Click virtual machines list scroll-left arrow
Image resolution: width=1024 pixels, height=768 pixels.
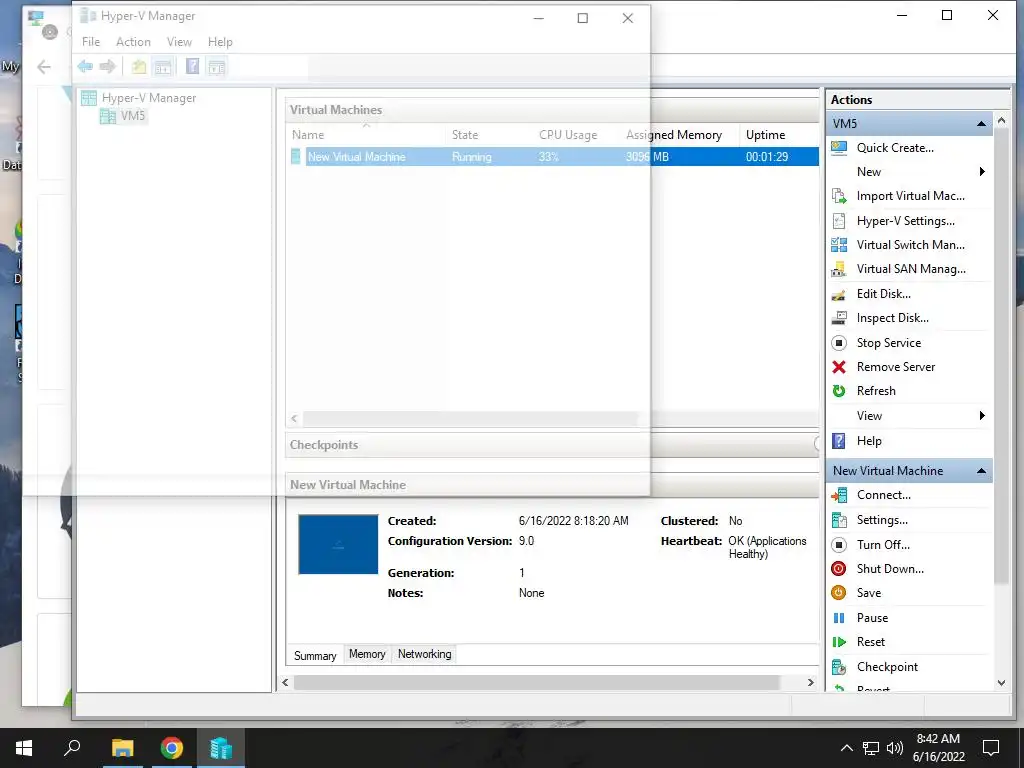coord(295,418)
